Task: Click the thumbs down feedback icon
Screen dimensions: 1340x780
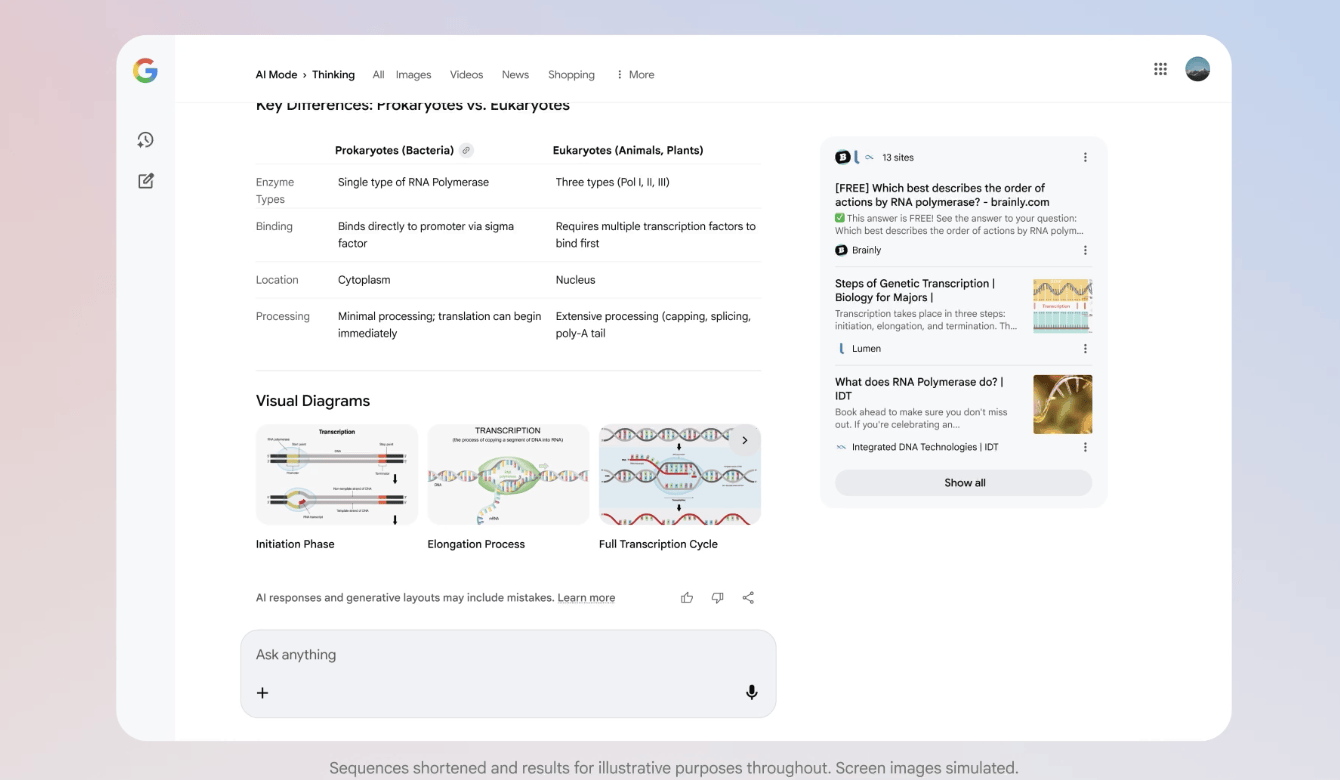Action: click(717, 598)
